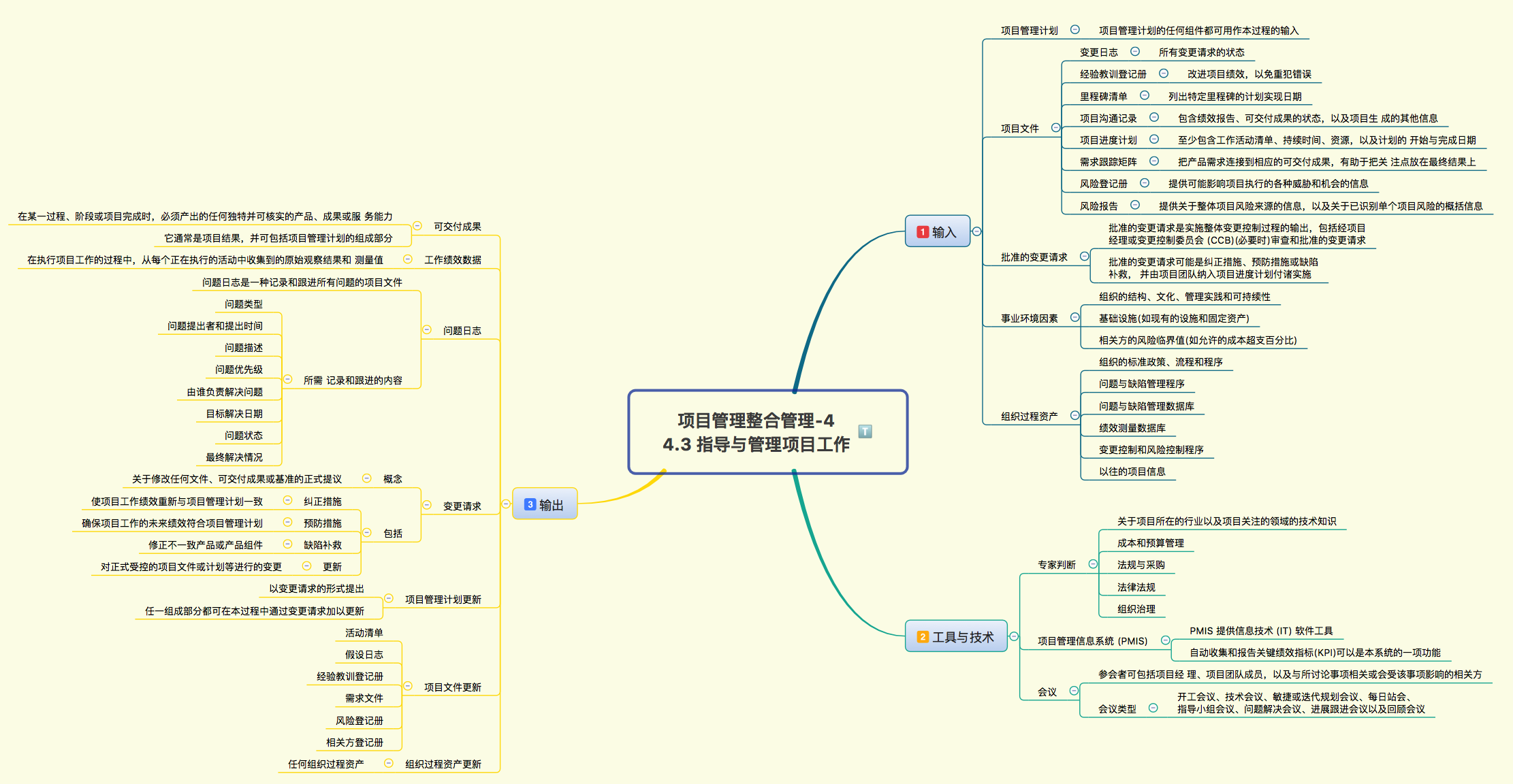Collapse the 项目文件 subtopic
Image resolution: width=1513 pixels, height=784 pixels.
pyautogui.click(x=1055, y=128)
